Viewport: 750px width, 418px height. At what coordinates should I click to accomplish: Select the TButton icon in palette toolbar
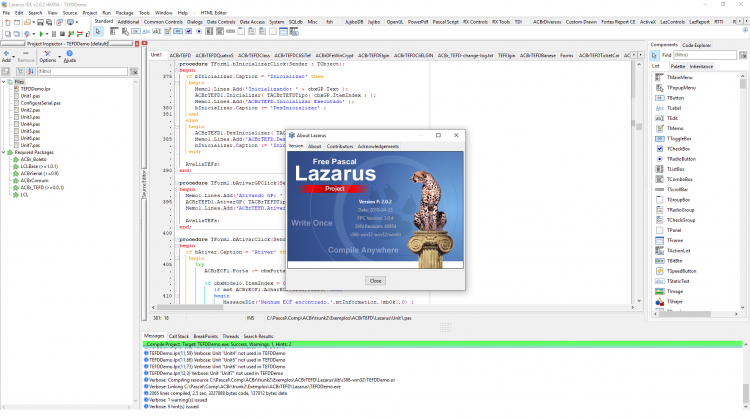[x=136, y=32]
